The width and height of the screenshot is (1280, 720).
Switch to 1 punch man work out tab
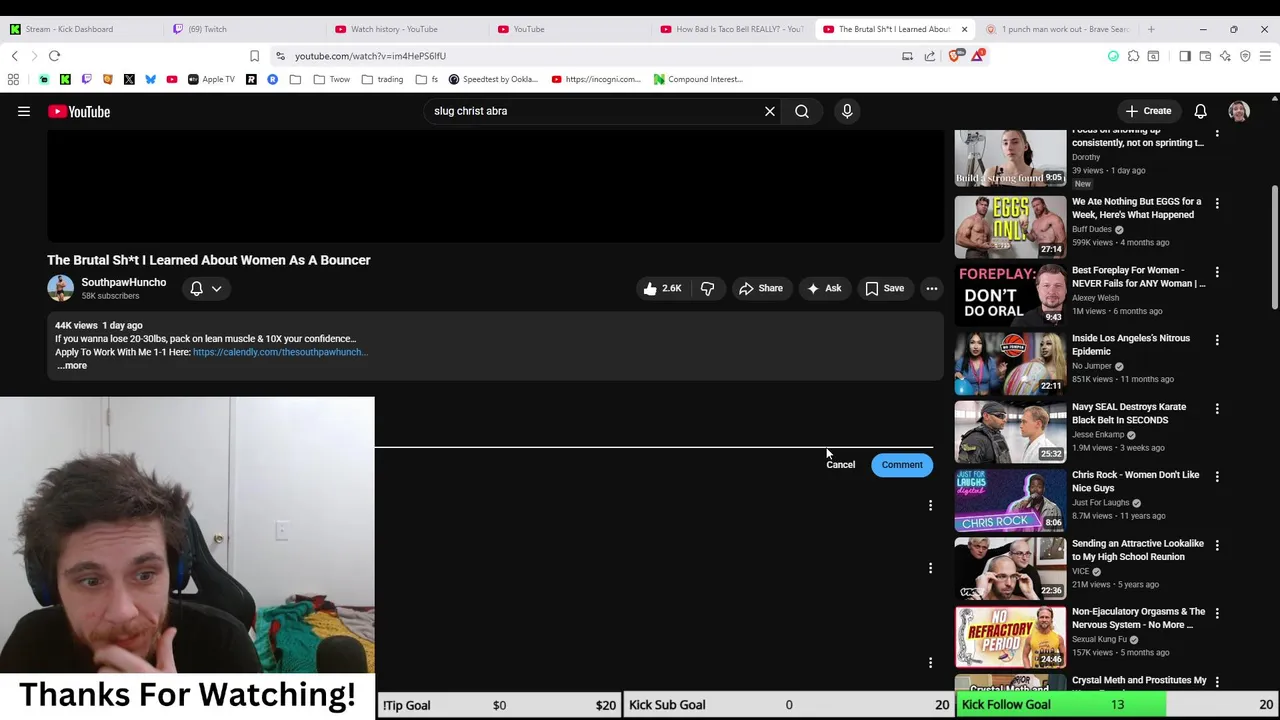pos(1057,29)
